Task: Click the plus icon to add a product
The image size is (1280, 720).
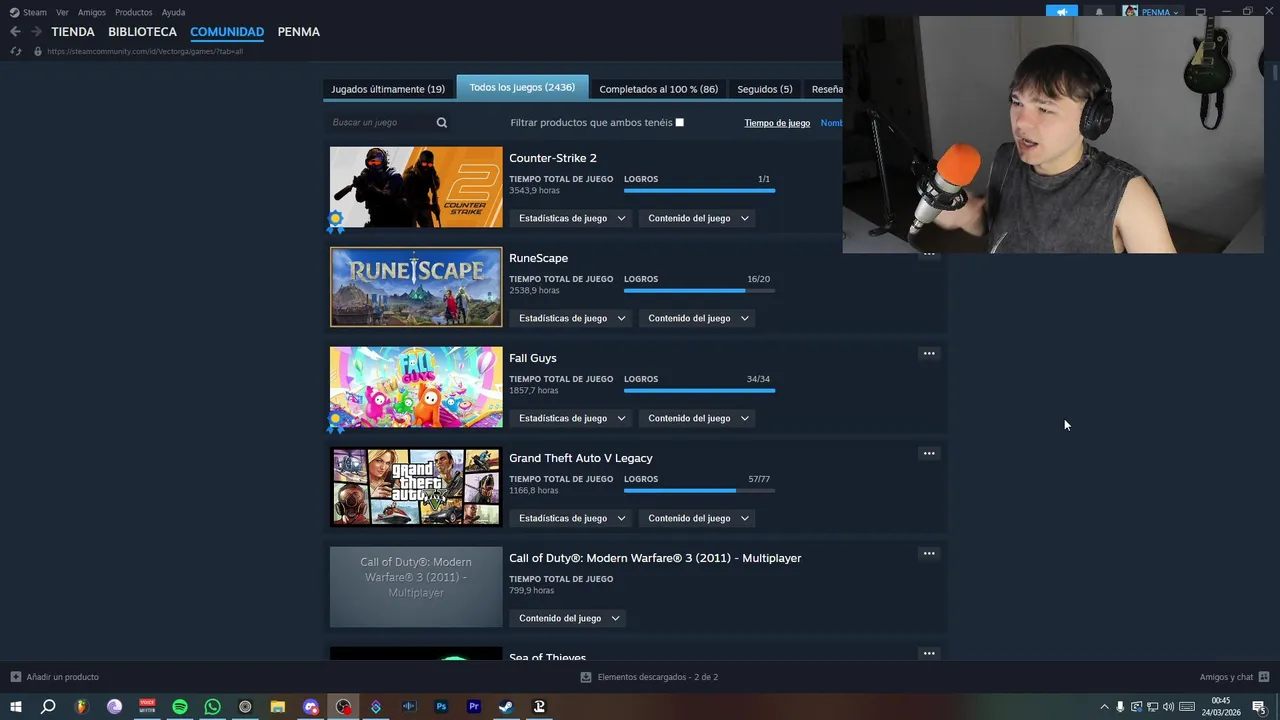Action: click(16, 677)
